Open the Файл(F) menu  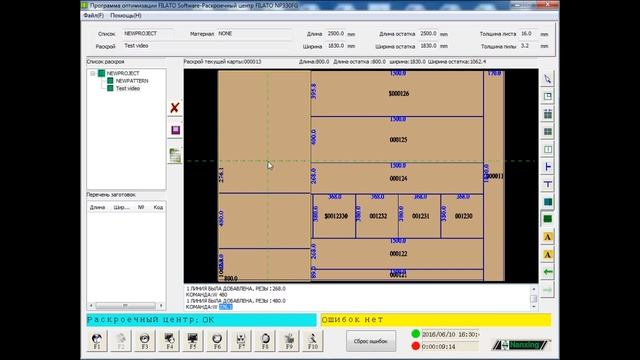tap(93, 16)
